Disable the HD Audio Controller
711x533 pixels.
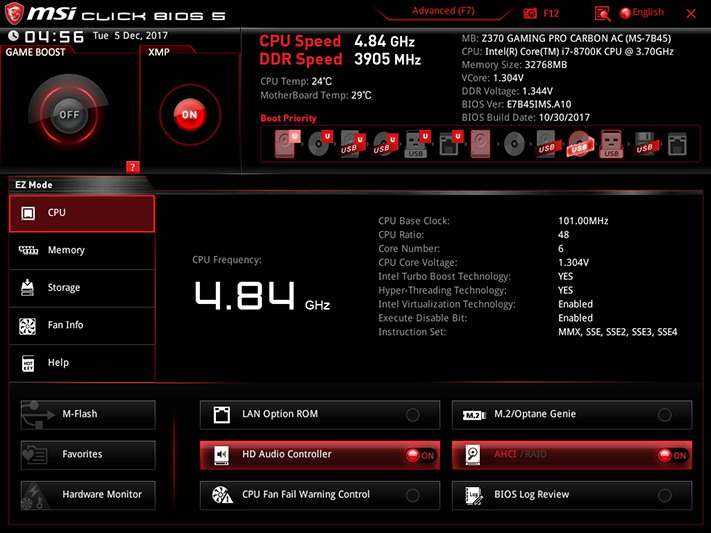tap(320, 455)
